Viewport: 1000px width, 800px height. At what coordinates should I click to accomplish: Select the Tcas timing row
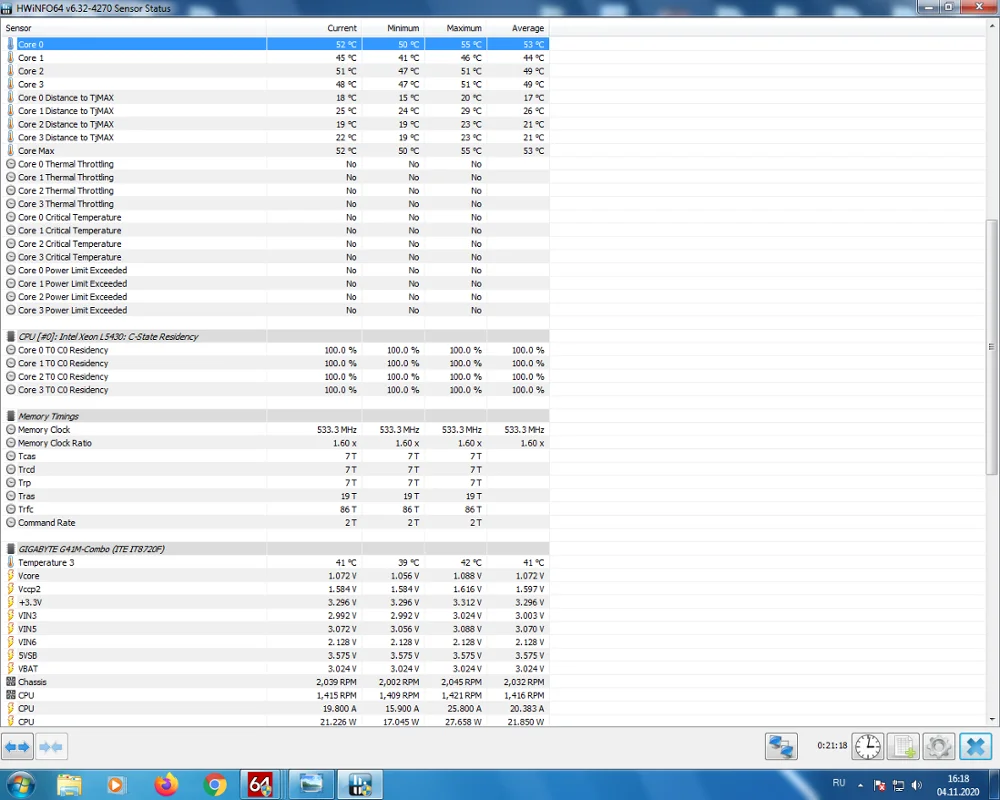275,456
